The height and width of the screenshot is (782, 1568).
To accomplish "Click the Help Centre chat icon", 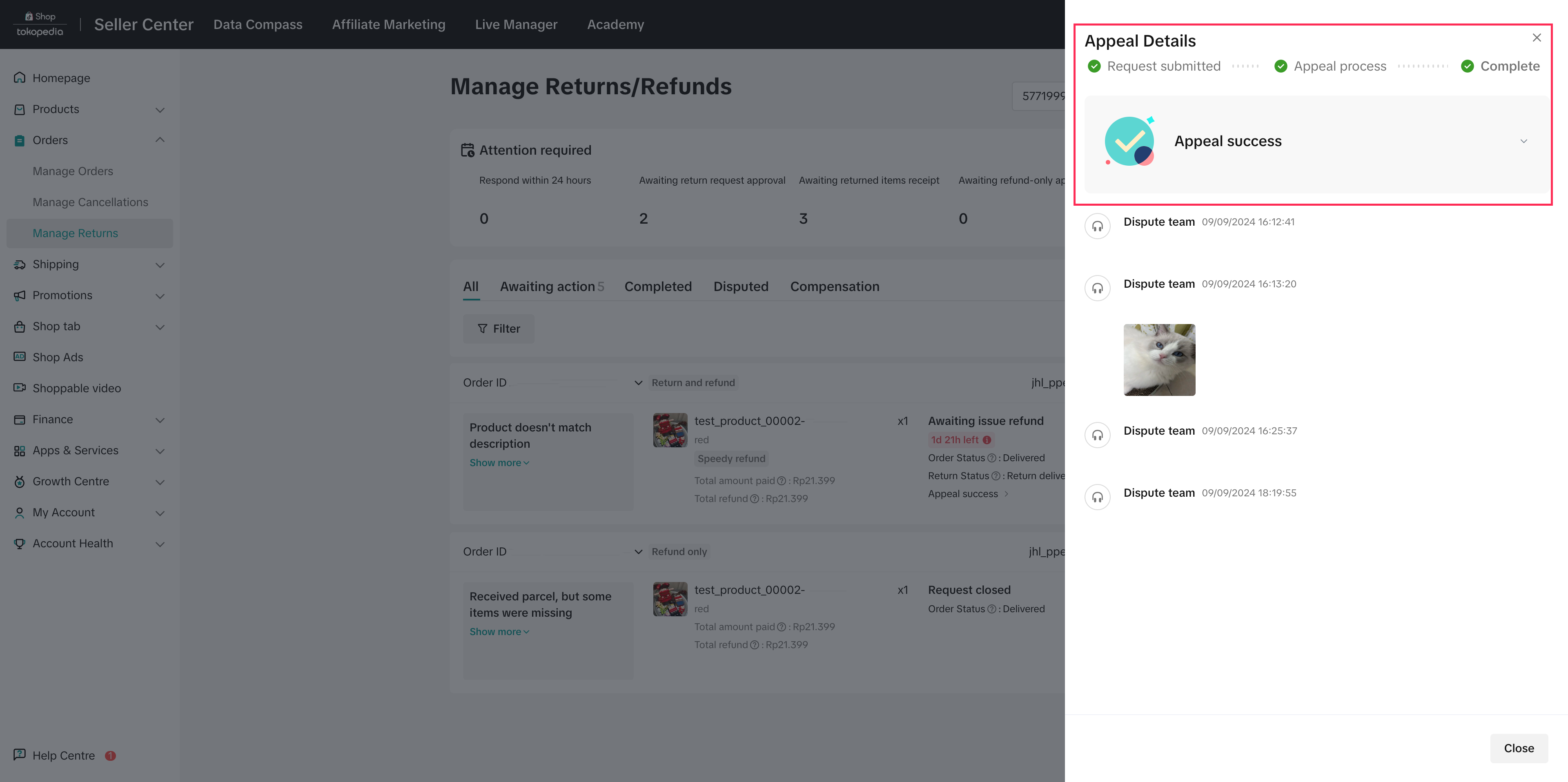I will tap(20, 755).
